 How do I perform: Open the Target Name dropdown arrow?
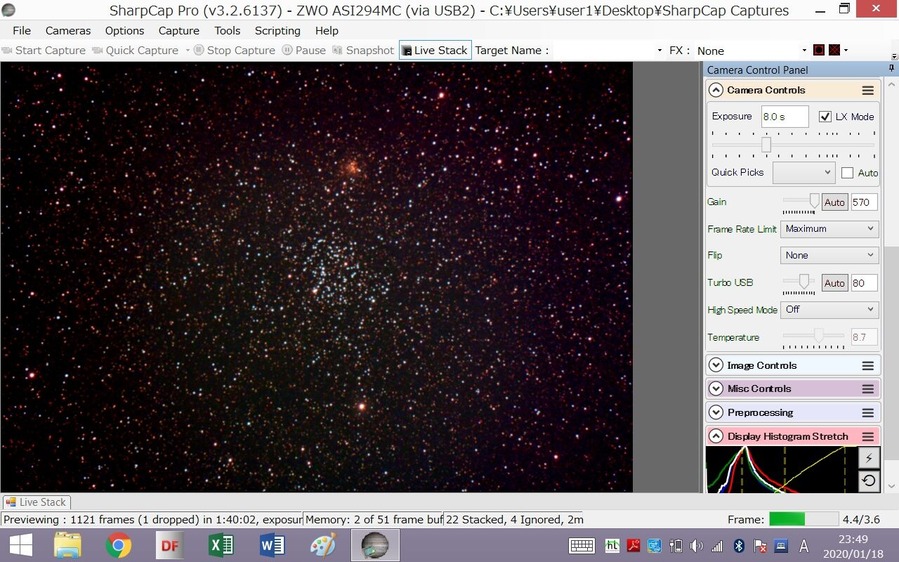point(659,50)
